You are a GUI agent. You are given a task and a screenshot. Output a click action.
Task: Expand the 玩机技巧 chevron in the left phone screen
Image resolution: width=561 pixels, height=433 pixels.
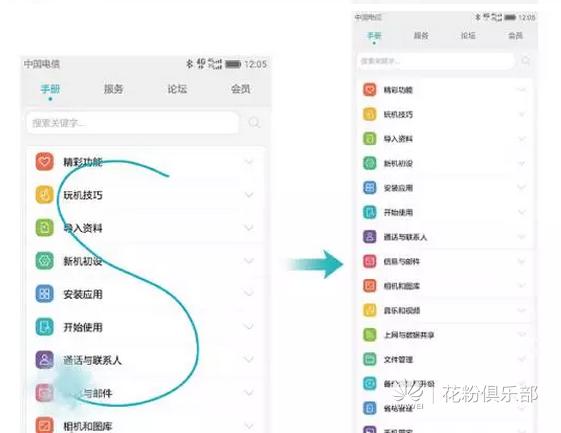click(249, 195)
